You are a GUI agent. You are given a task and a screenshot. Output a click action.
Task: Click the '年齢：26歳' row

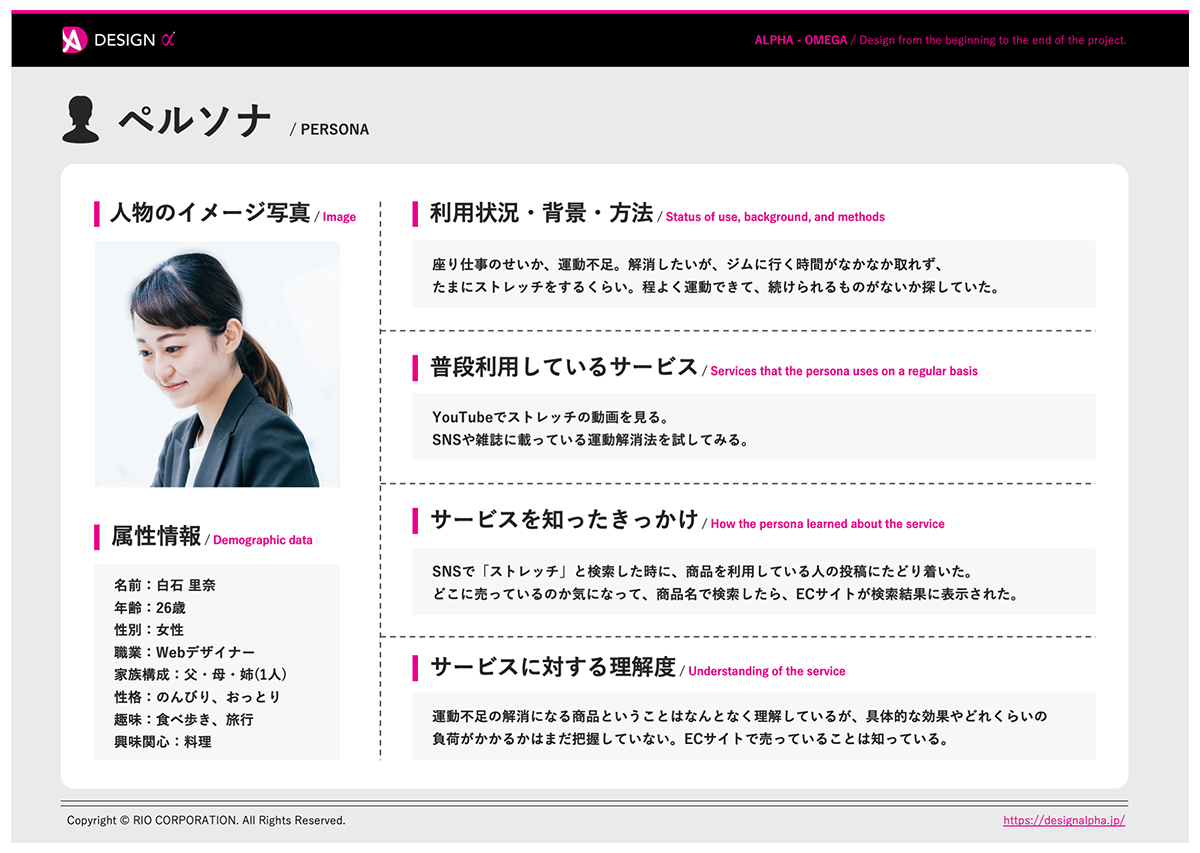click(x=150, y=607)
